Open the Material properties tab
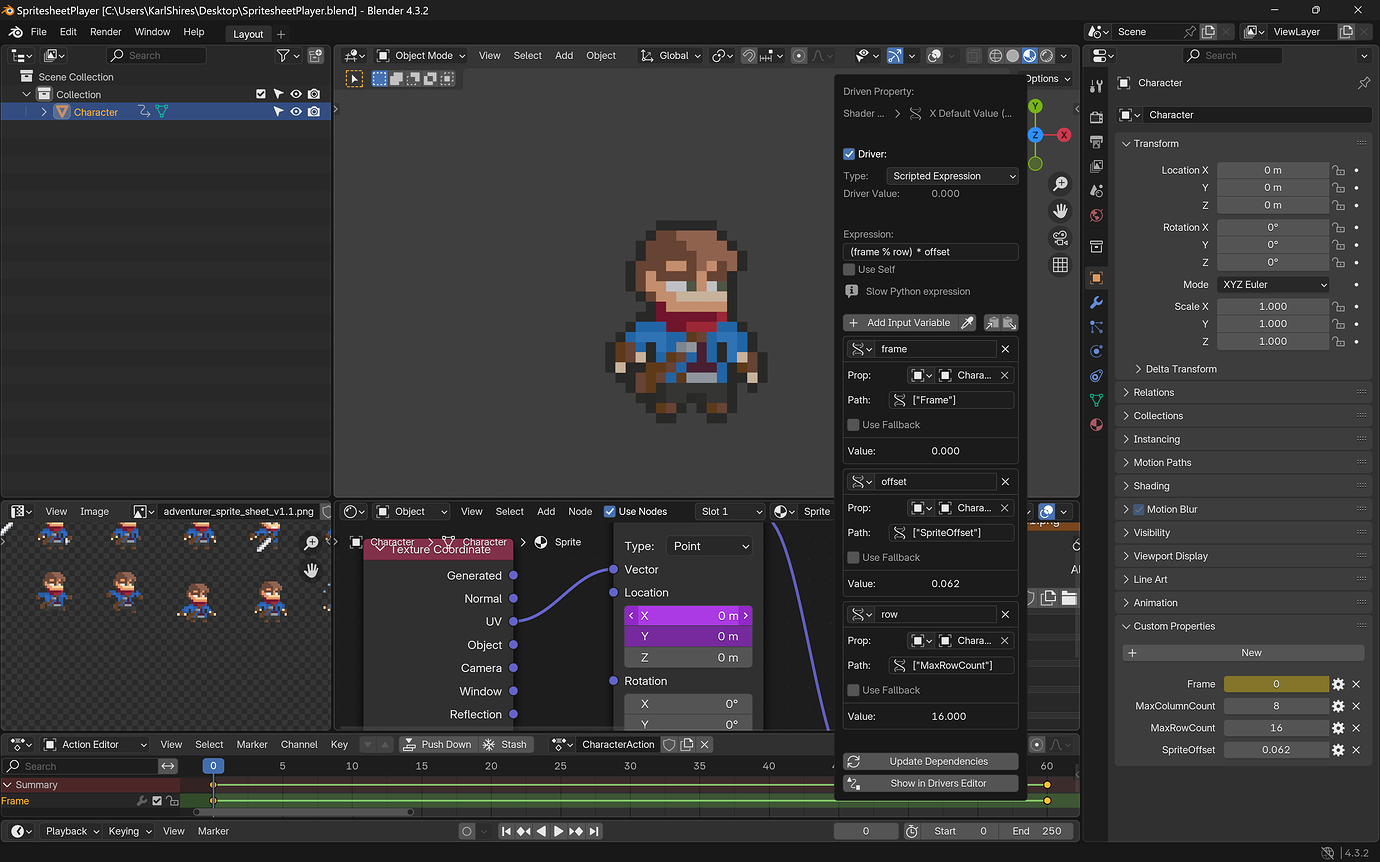 point(1096,424)
